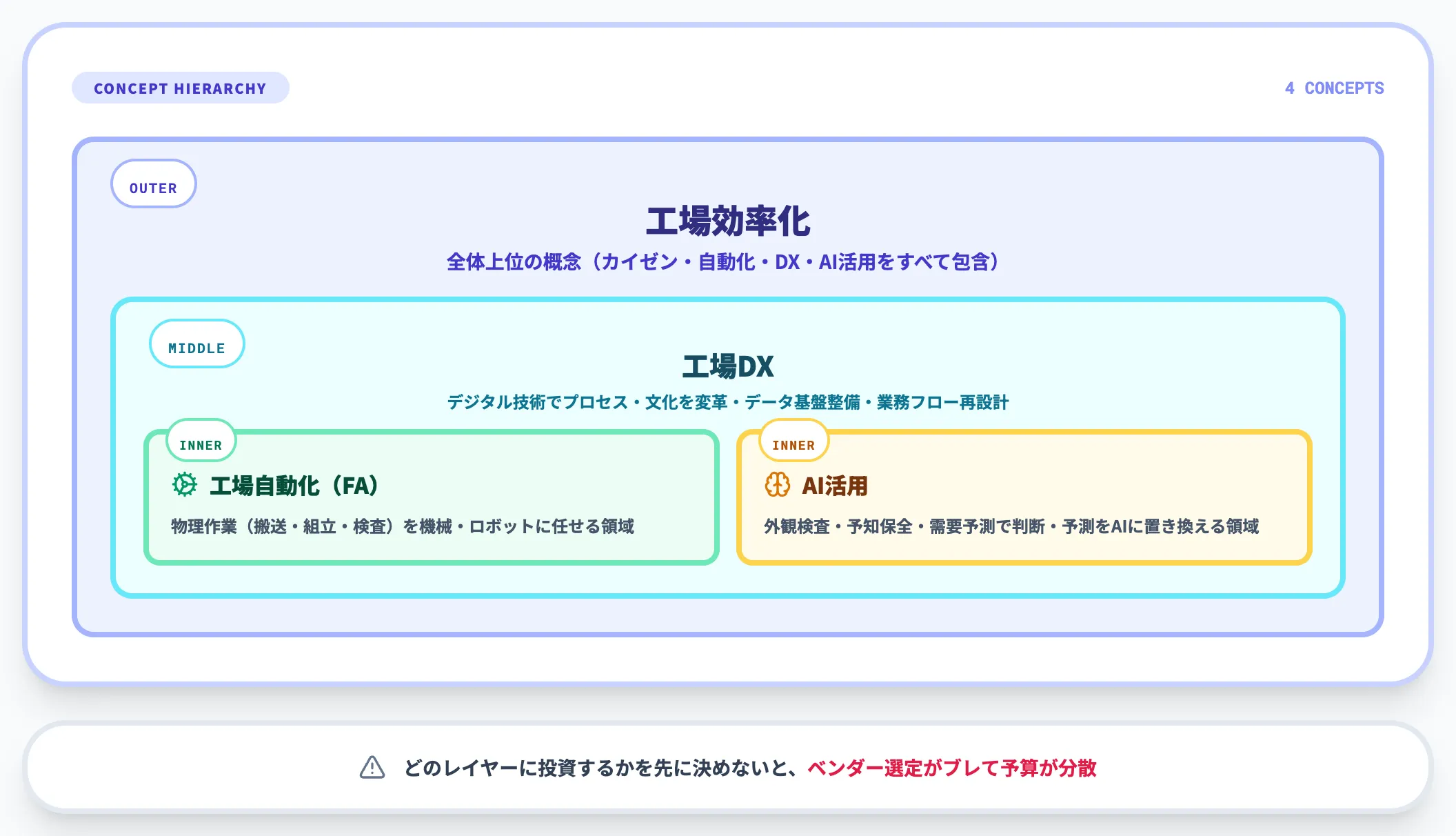Select the gear icon beside 工場自動化（FA）
The image size is (1456, 836).
(184, 485)
